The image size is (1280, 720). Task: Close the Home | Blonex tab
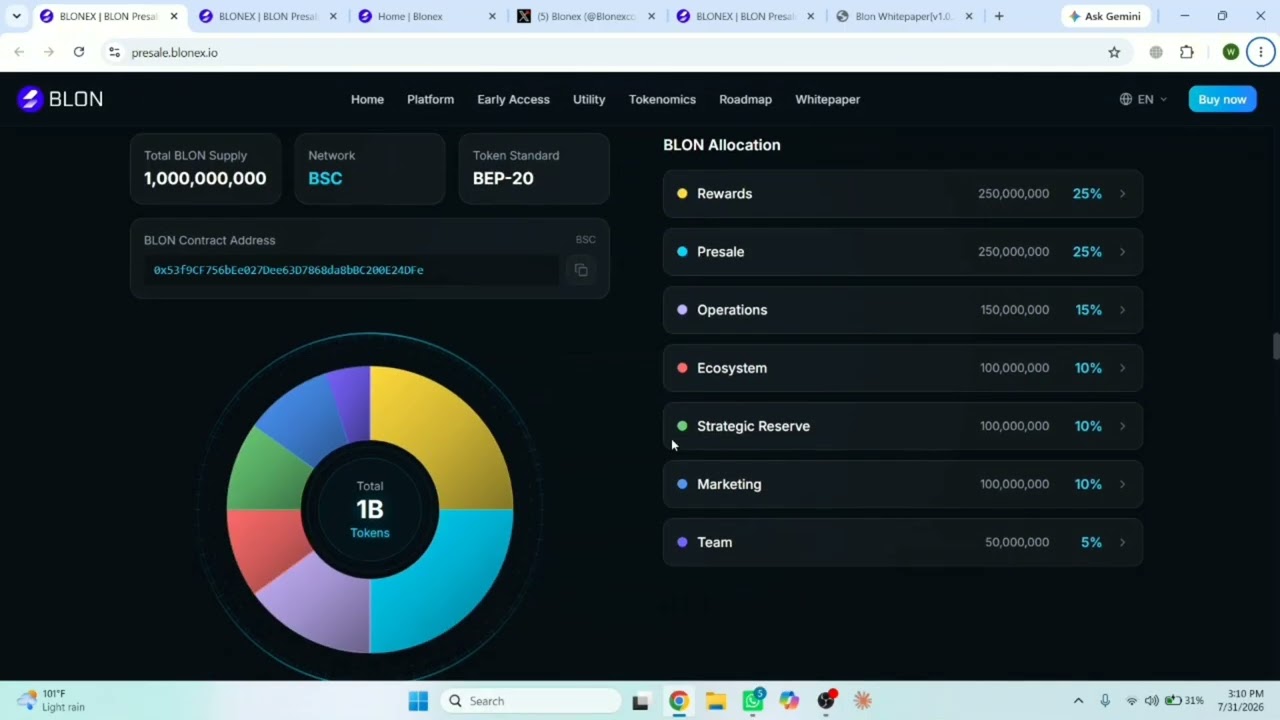(x=492, y=16)
